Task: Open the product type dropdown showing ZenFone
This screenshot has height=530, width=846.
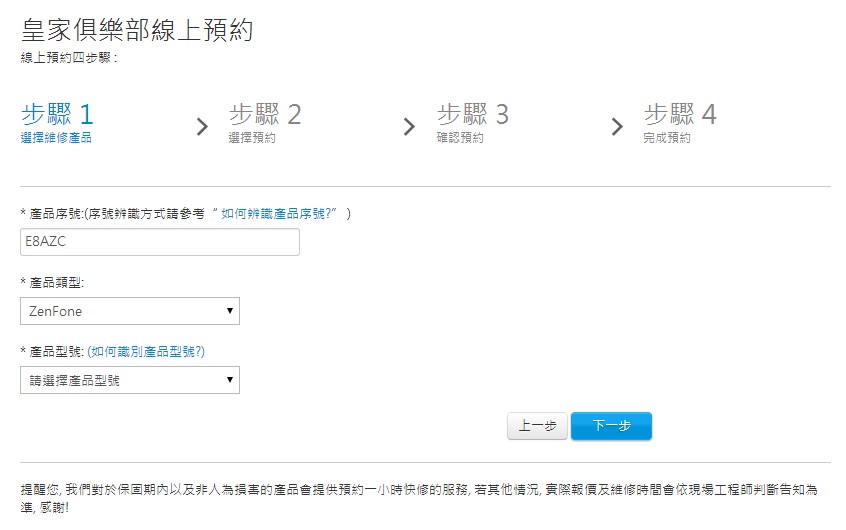Action: [x=129, y=311]
